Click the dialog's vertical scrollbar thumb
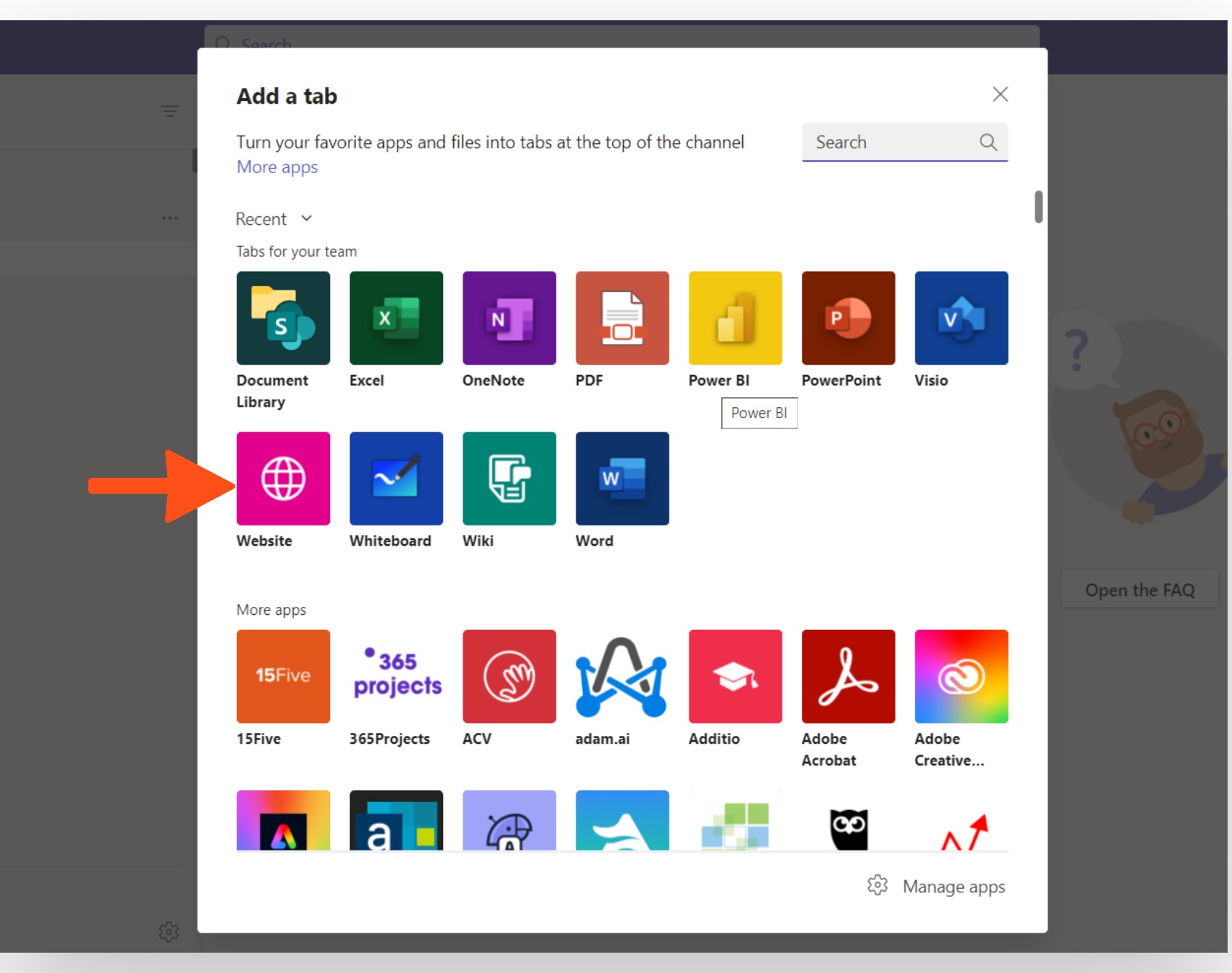Screen dimensions: 1232x973 [1038, 207]
